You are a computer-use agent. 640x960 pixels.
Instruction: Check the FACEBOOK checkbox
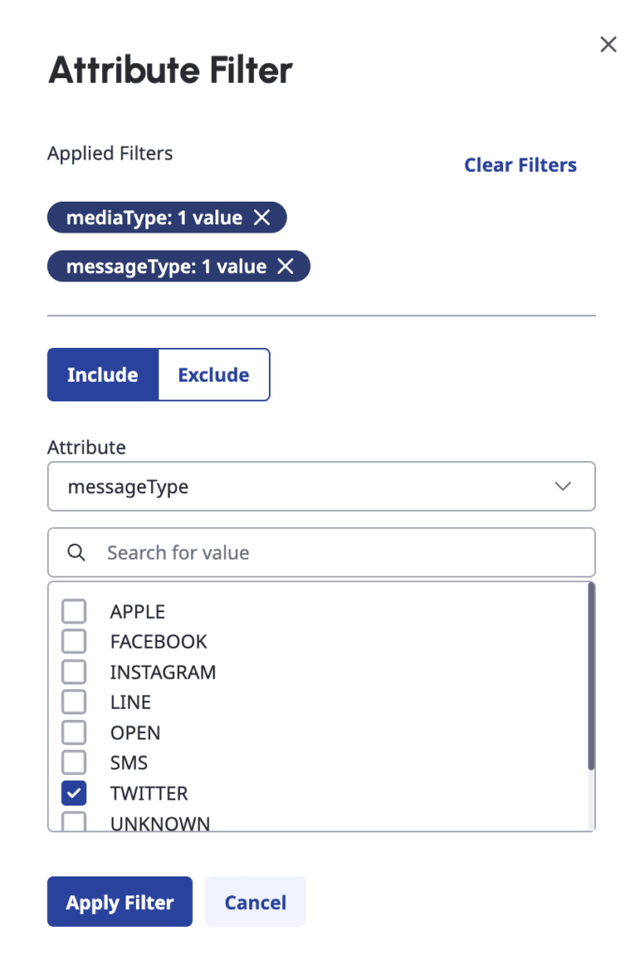[74, 641]
